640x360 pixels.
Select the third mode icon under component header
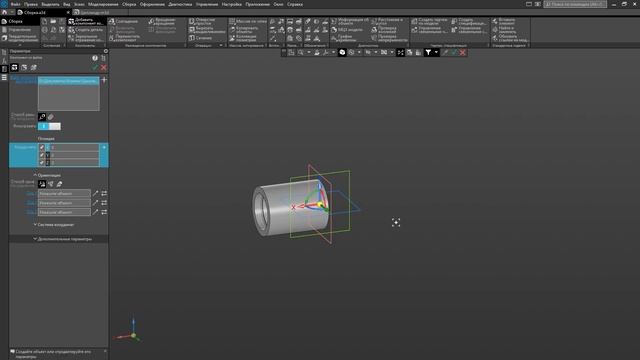(33, 67)
